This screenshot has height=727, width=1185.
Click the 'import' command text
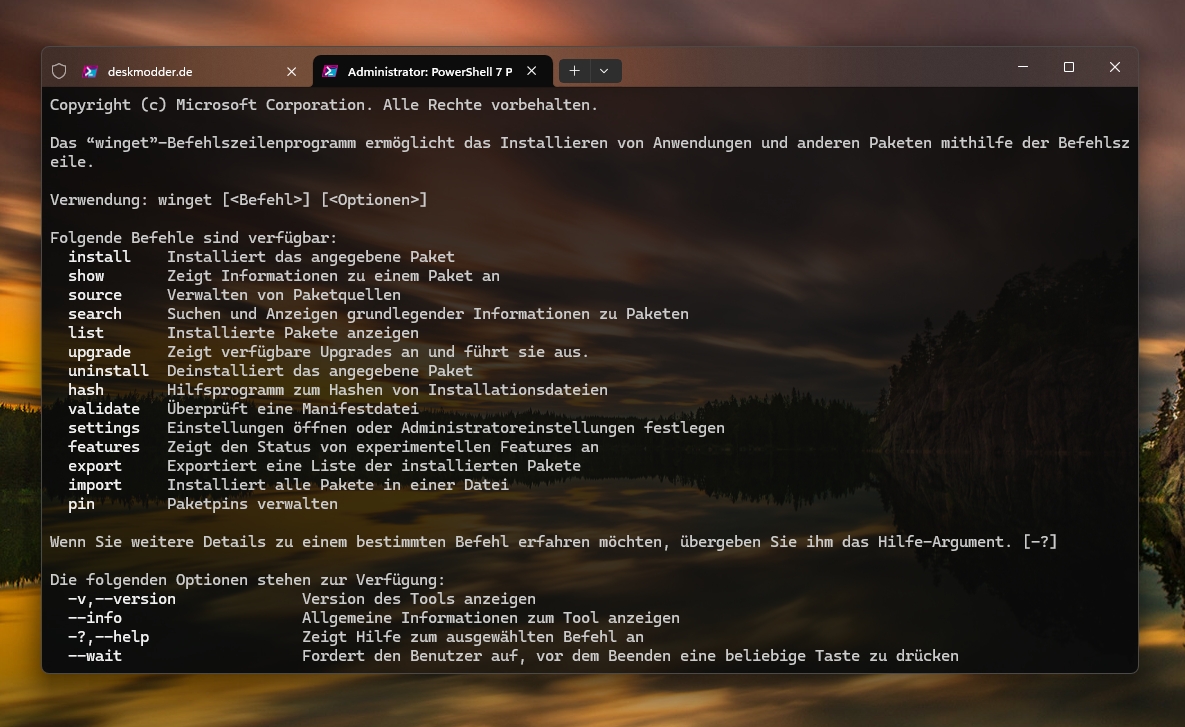(x=94, y=484)
